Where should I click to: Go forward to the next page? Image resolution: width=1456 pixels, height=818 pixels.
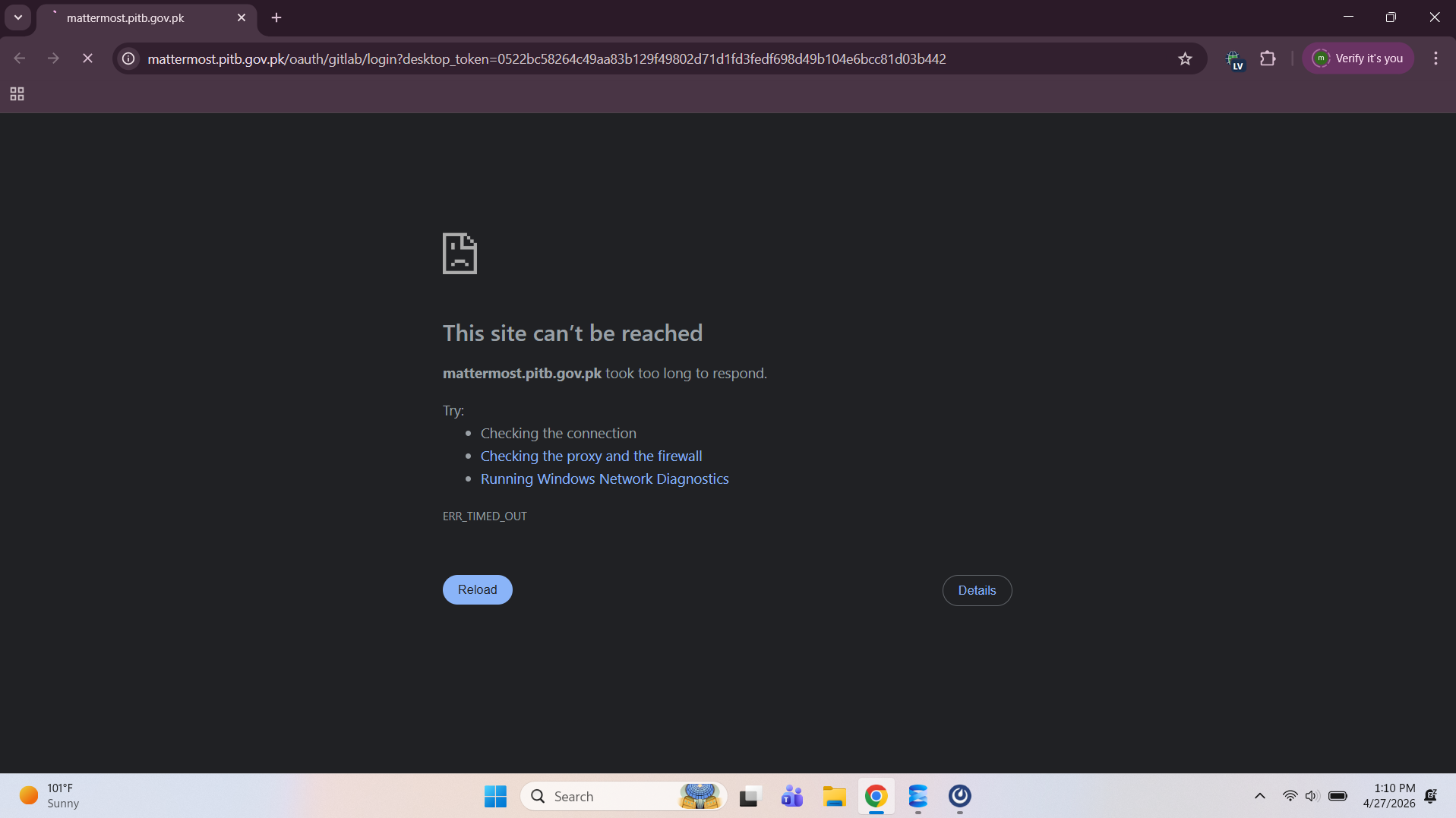pos(53,58)
